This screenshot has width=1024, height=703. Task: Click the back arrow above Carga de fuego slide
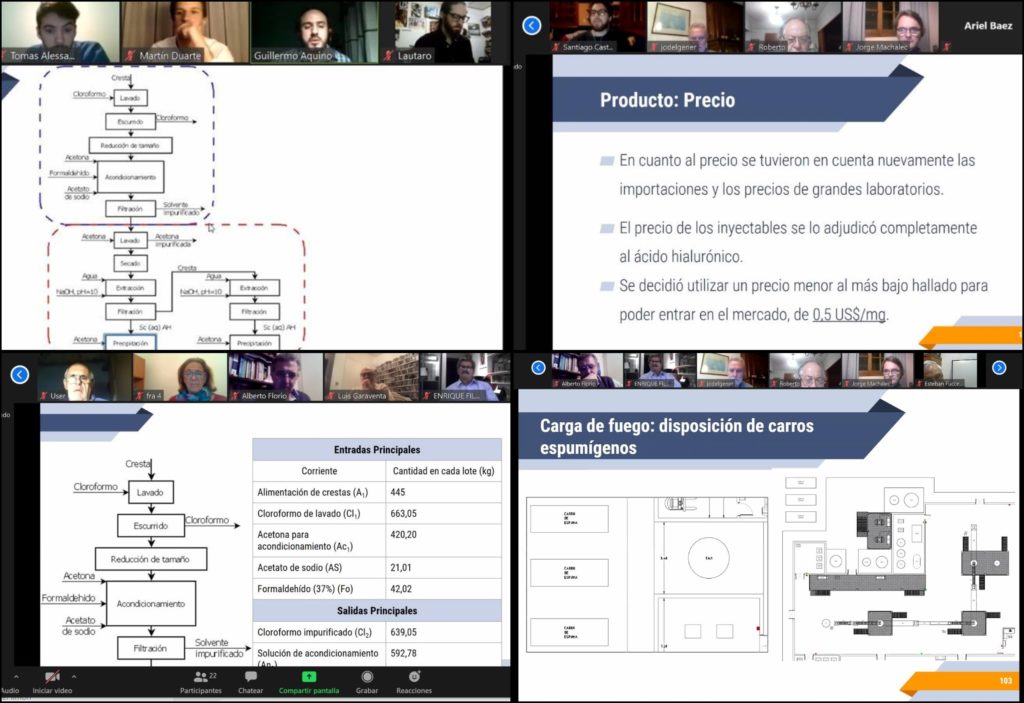[x=538, y=368]
